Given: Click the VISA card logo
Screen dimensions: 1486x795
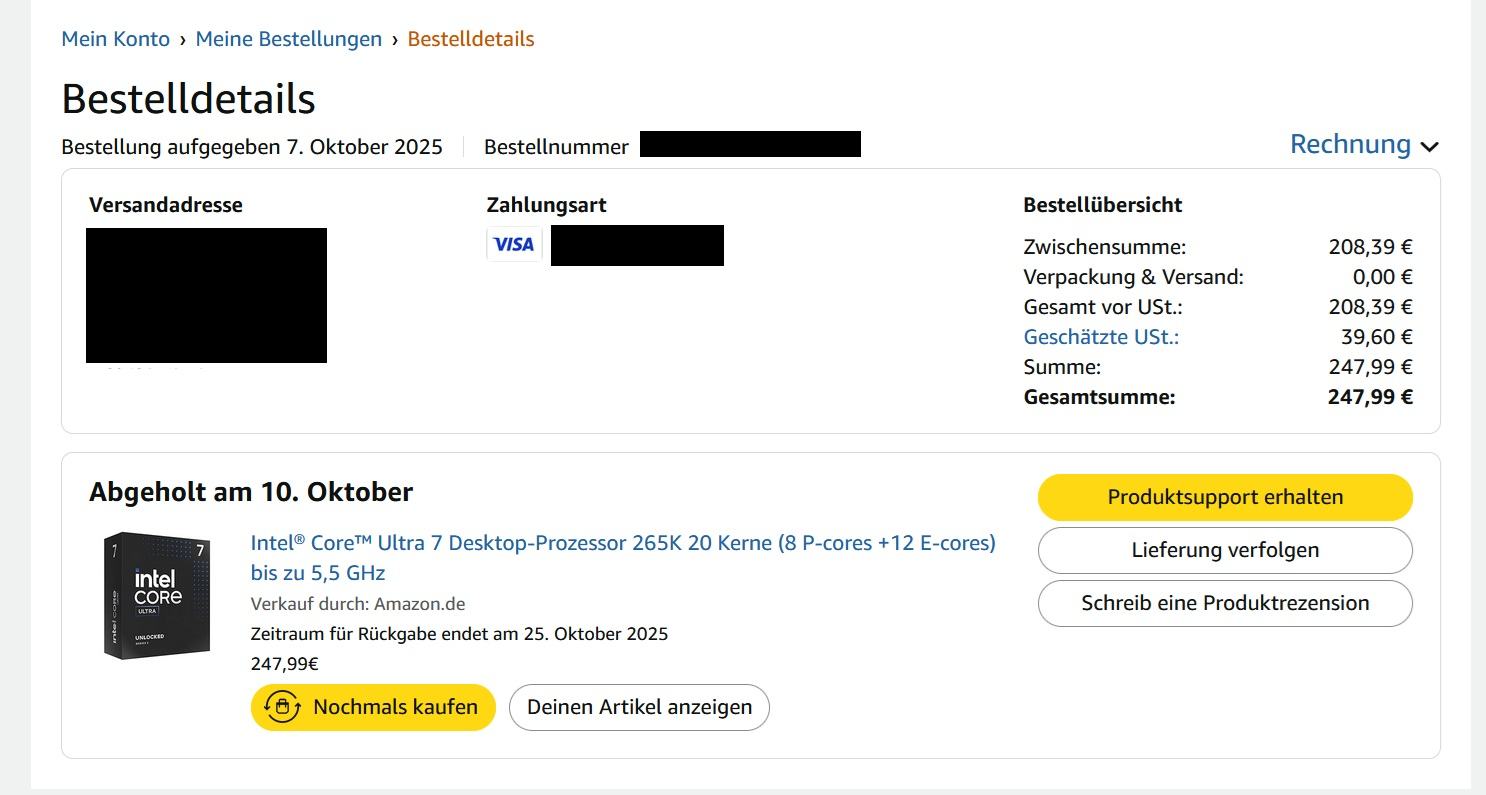Looking at the screenshot, I should (514, 244).
